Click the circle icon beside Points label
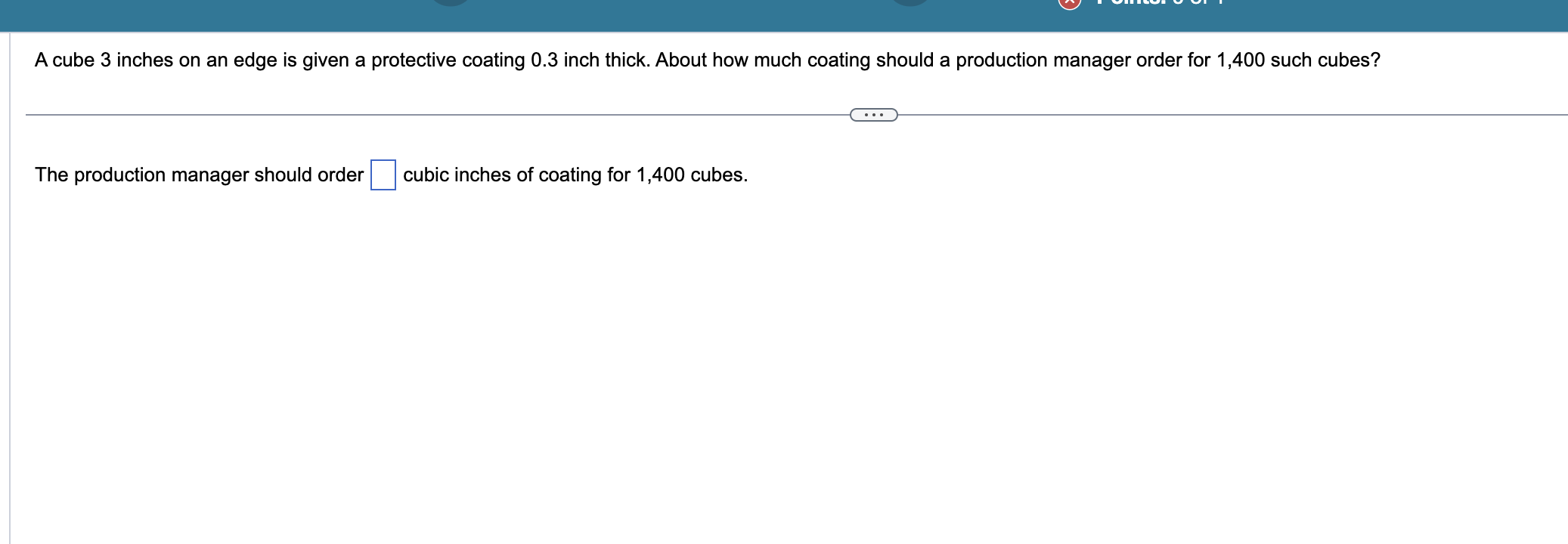 click(x=1068, y=4)
